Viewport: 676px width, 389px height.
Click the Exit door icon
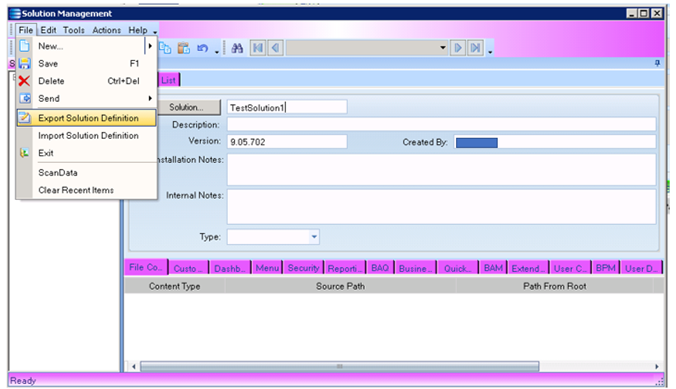point(25,153)
